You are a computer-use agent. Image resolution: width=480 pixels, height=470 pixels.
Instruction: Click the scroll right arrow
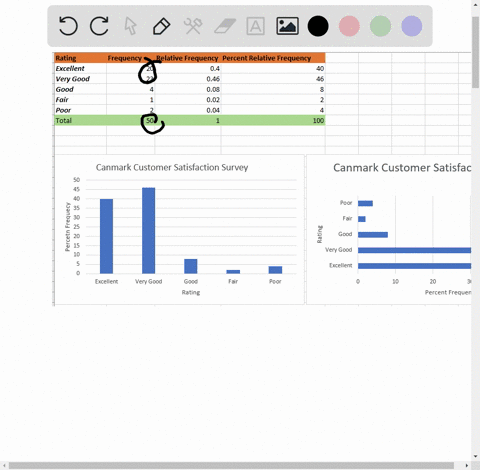467,465
